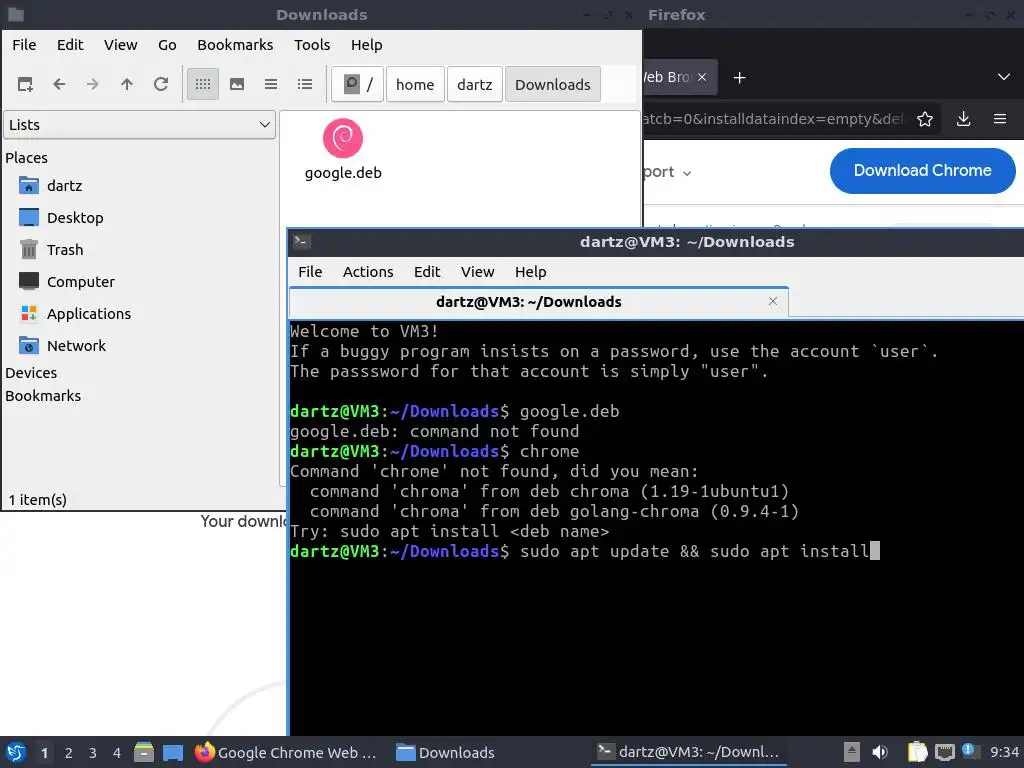Switch to detailed list view in file manager

[305, 84]
